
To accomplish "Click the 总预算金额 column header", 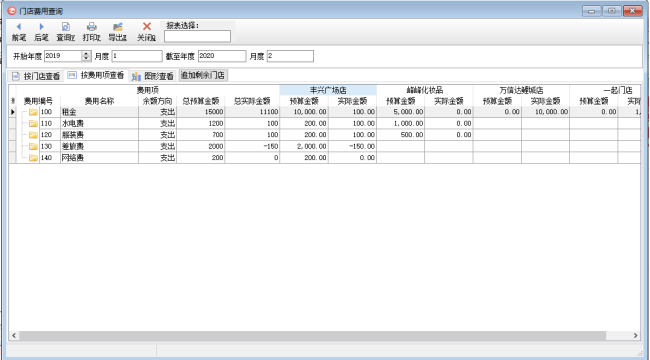I will click(201, 101).
